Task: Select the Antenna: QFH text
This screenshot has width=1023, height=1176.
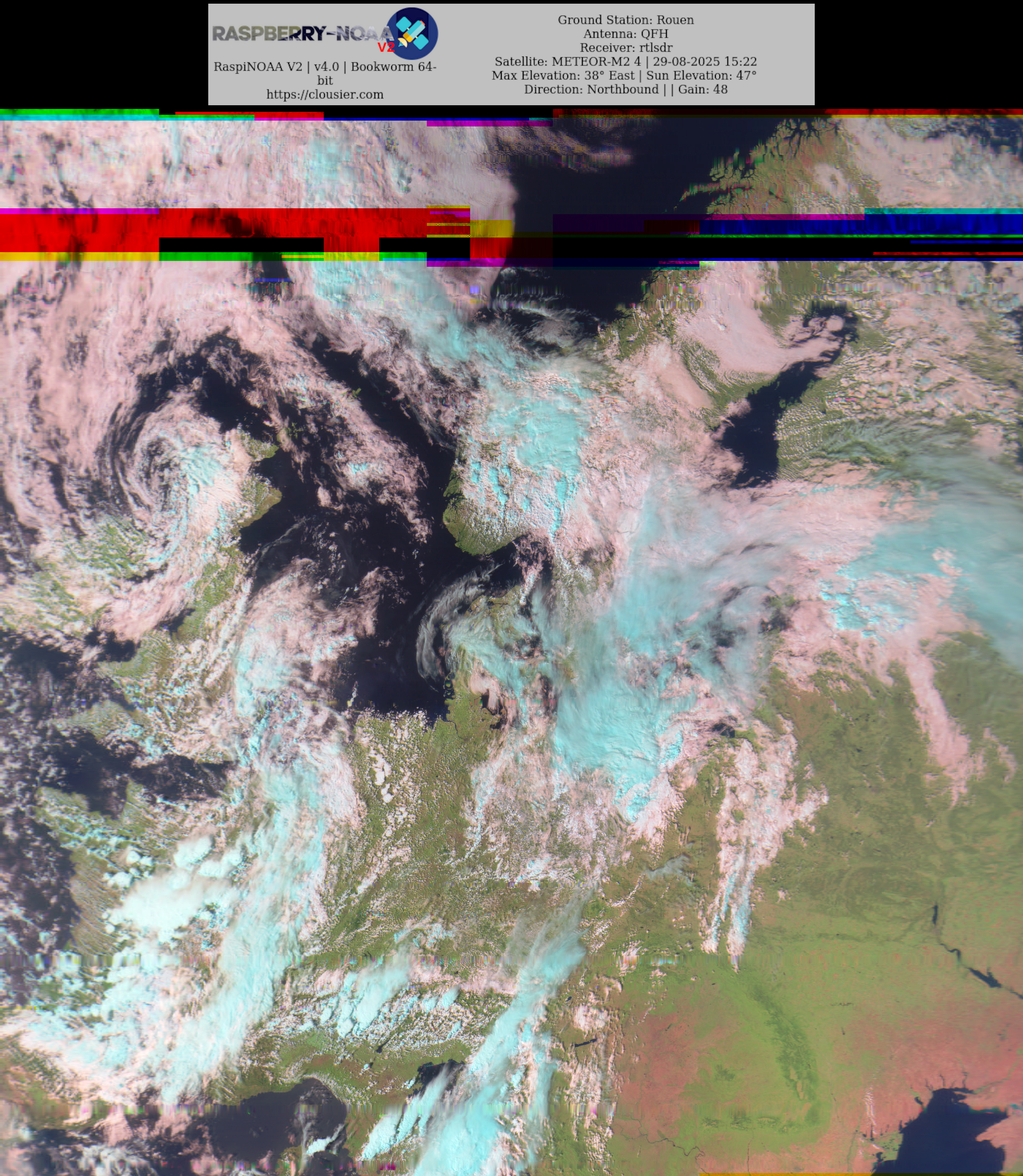Action: (x=625, y=34)
